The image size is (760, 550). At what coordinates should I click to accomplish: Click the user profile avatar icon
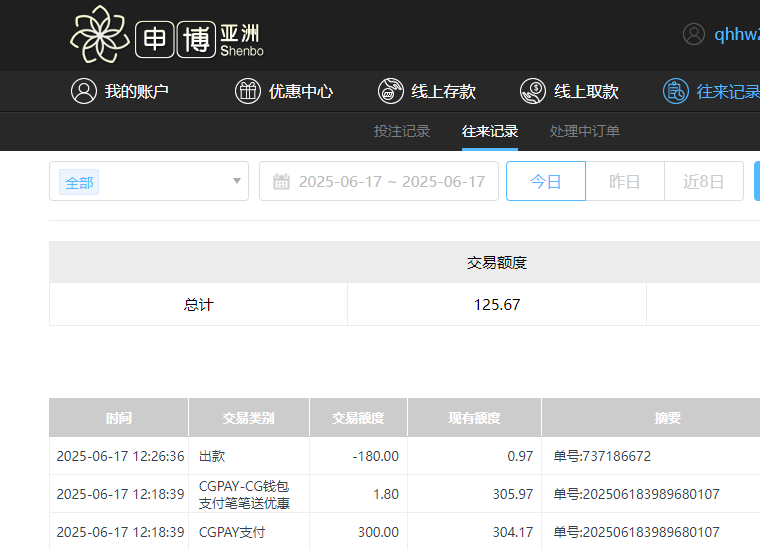coord(694,34)
